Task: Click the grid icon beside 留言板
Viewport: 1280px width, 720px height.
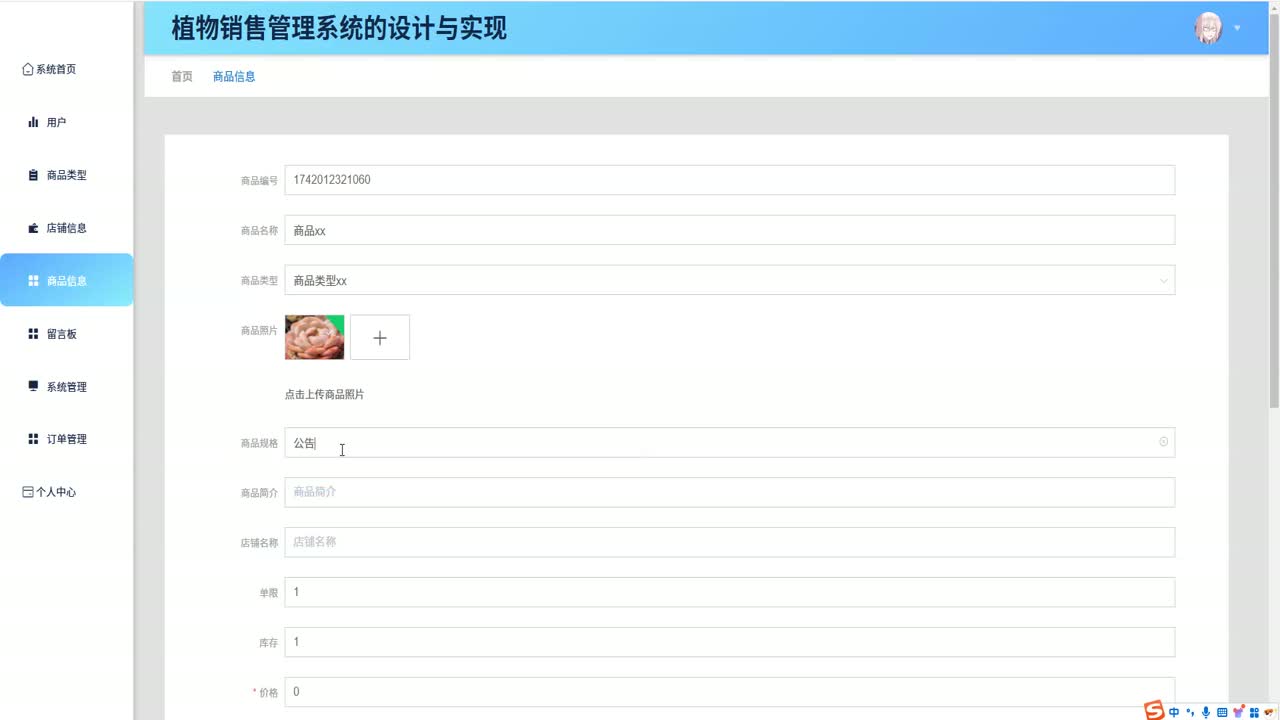Action: pyautogui.click(x=33, y=334)
